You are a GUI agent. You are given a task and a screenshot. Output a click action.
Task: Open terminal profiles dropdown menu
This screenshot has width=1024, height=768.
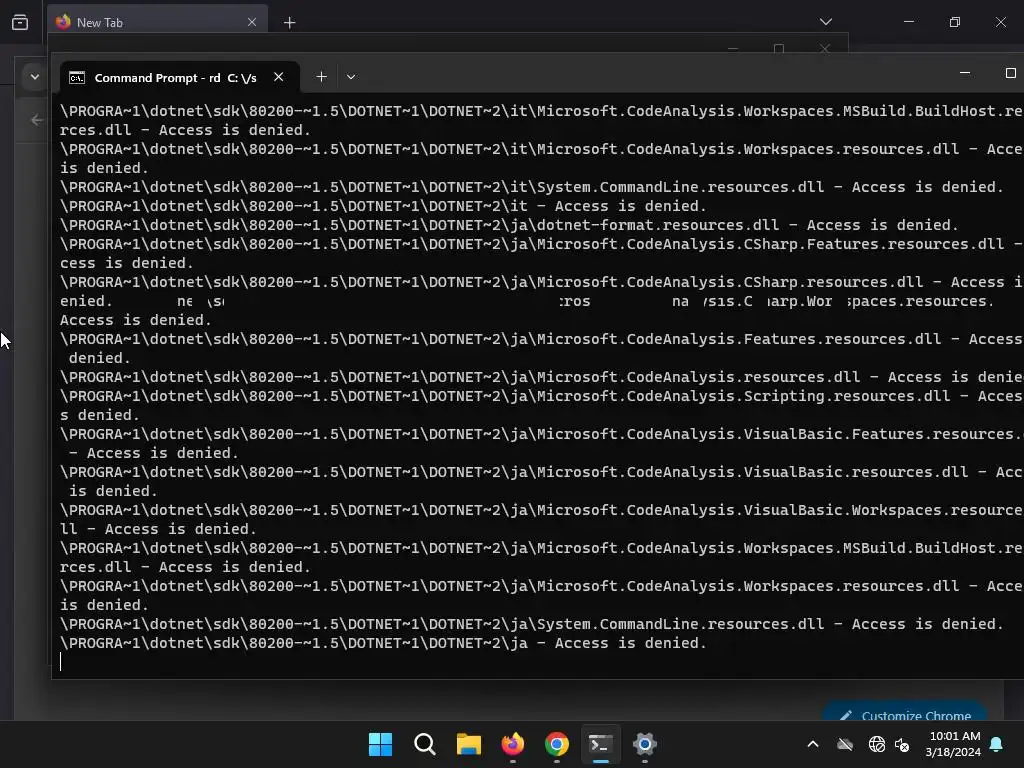coord(351,77)
